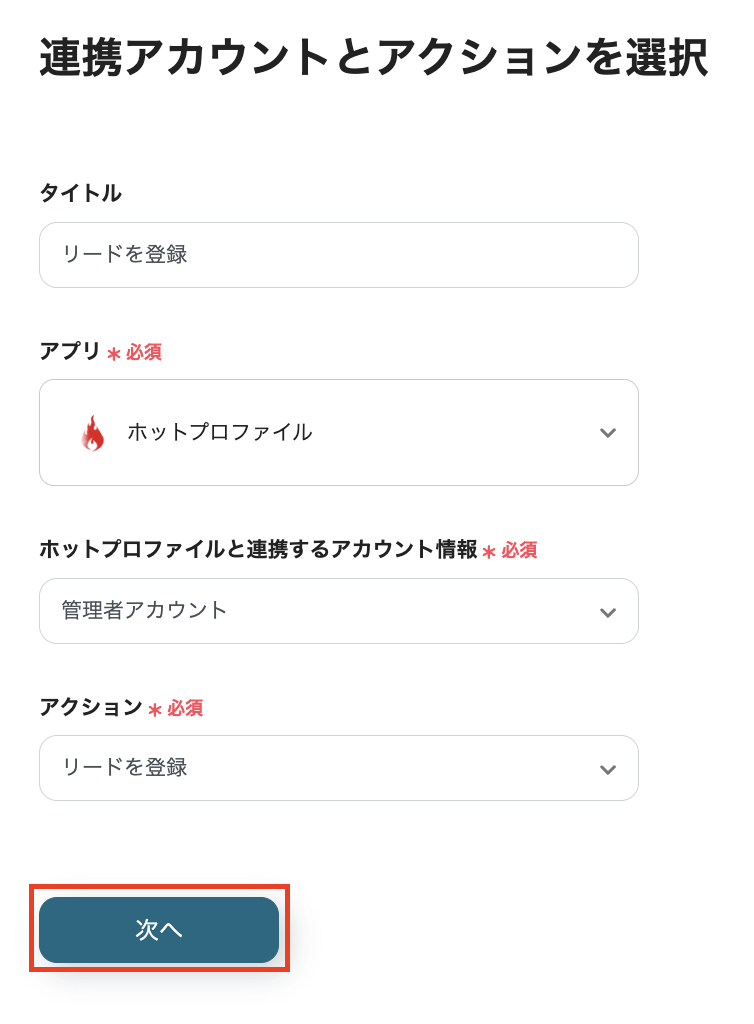Click the red asterisk beside アクション

click(155, 709)
